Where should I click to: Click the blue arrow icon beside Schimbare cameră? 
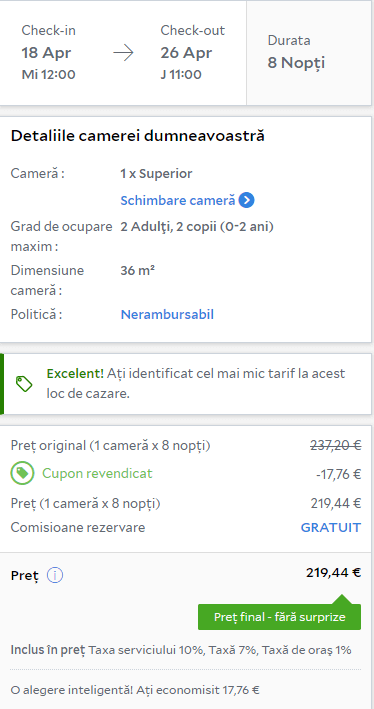coord(246,200)
